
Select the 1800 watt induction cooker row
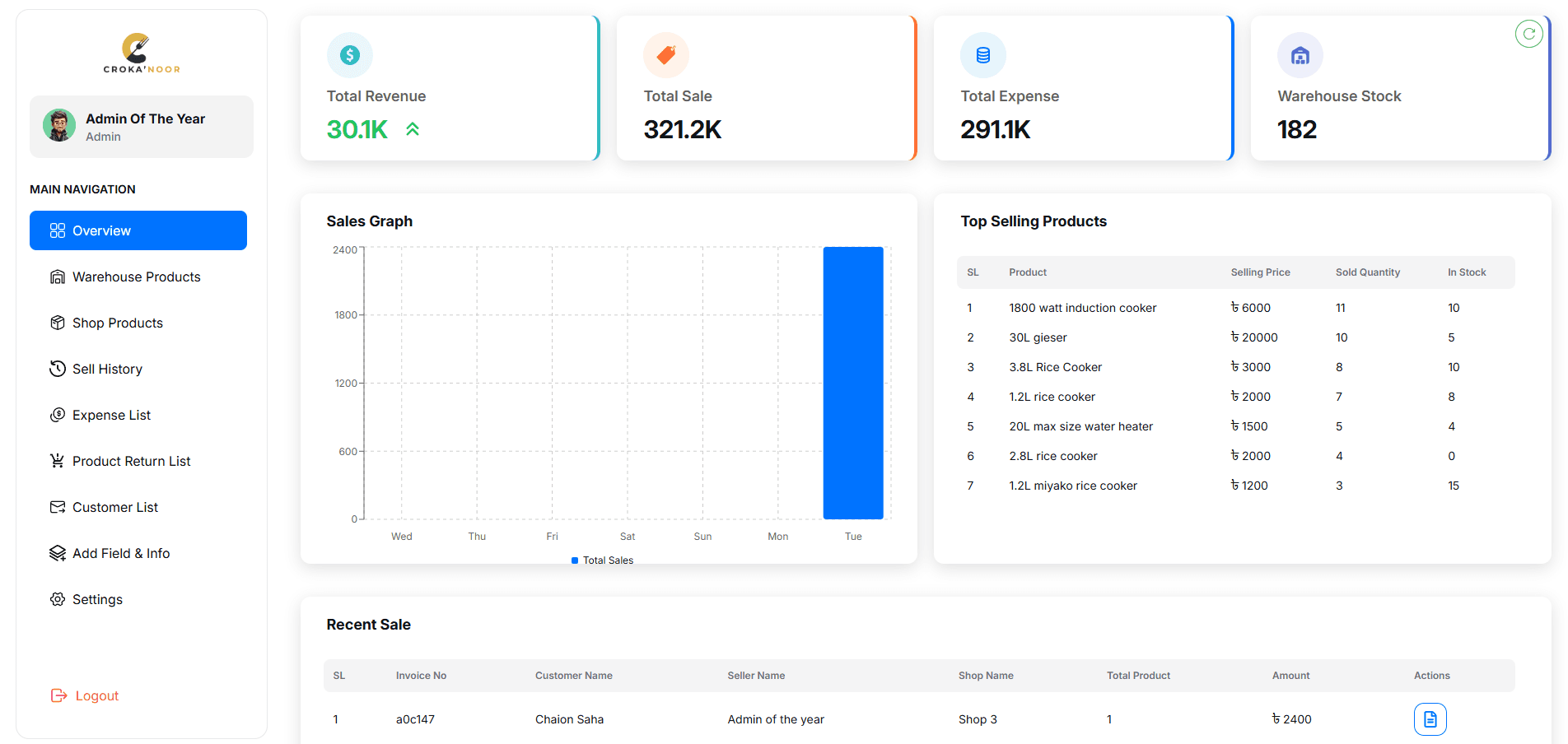click(1082, 308)
